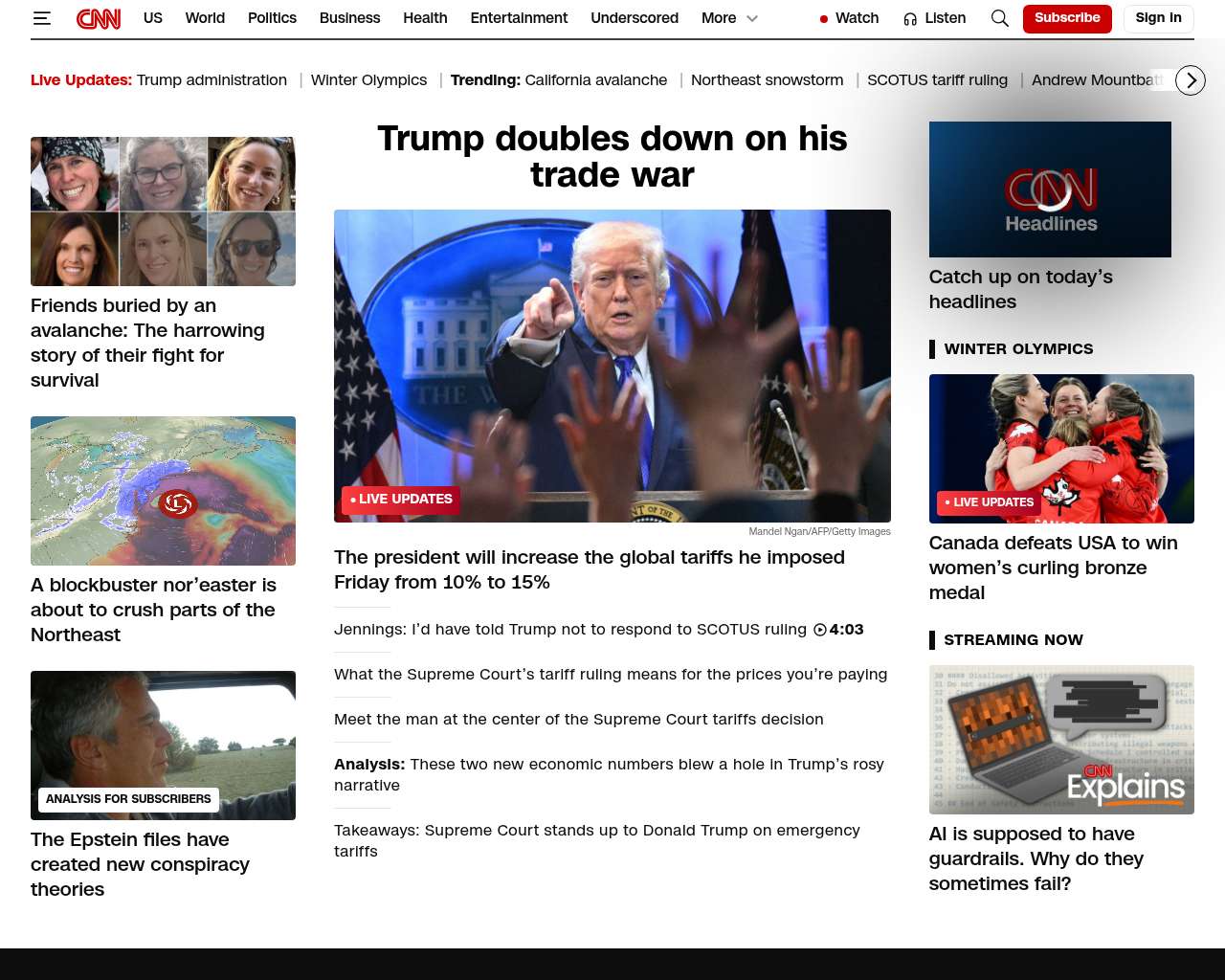Play the CNN Headlines video tile
The image size is (1225, 980).
click(x=1050, y=189)
